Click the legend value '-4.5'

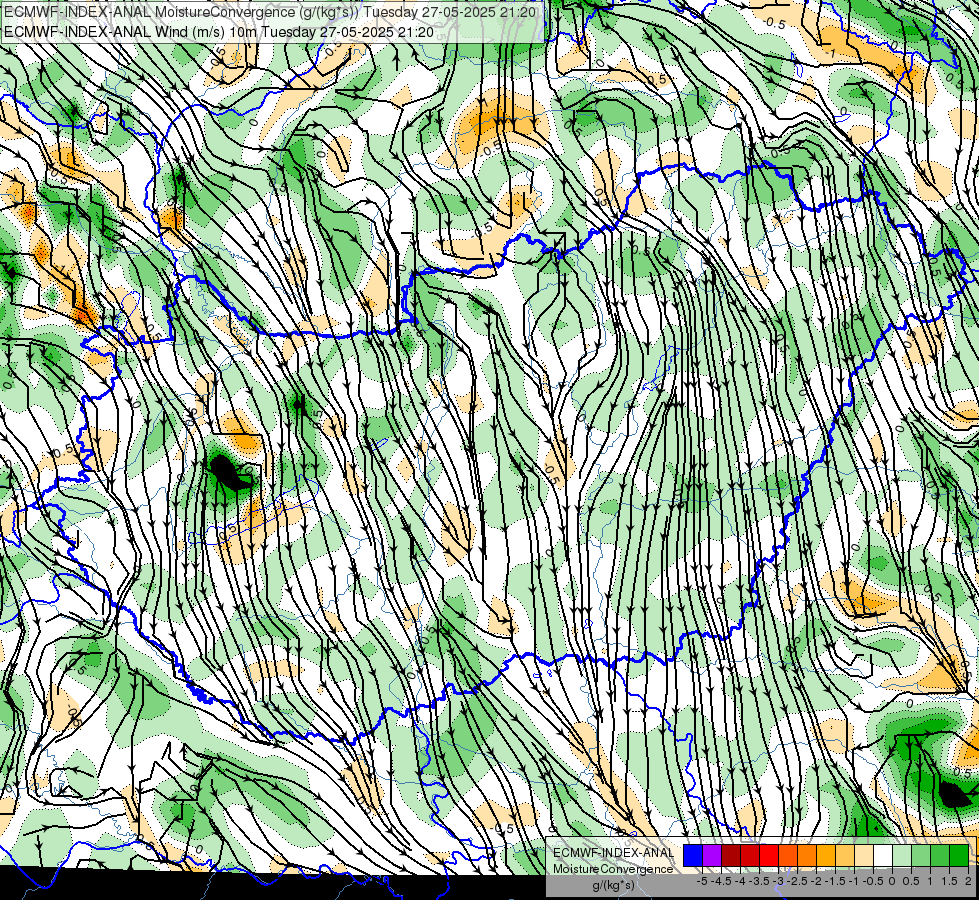(x=721, y=881)
